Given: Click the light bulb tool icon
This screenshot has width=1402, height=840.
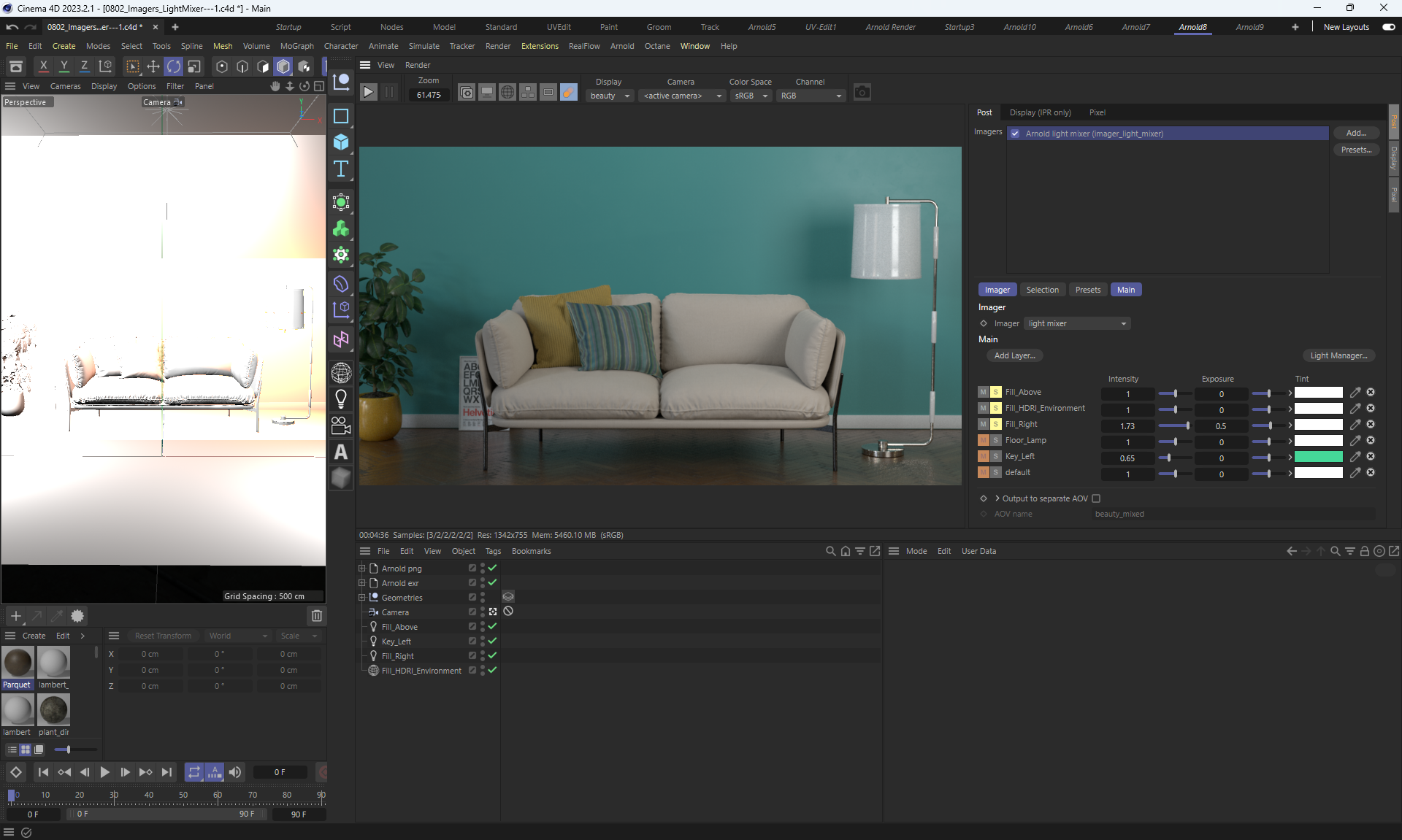Looking at the screenshot, I should (341, 398).
